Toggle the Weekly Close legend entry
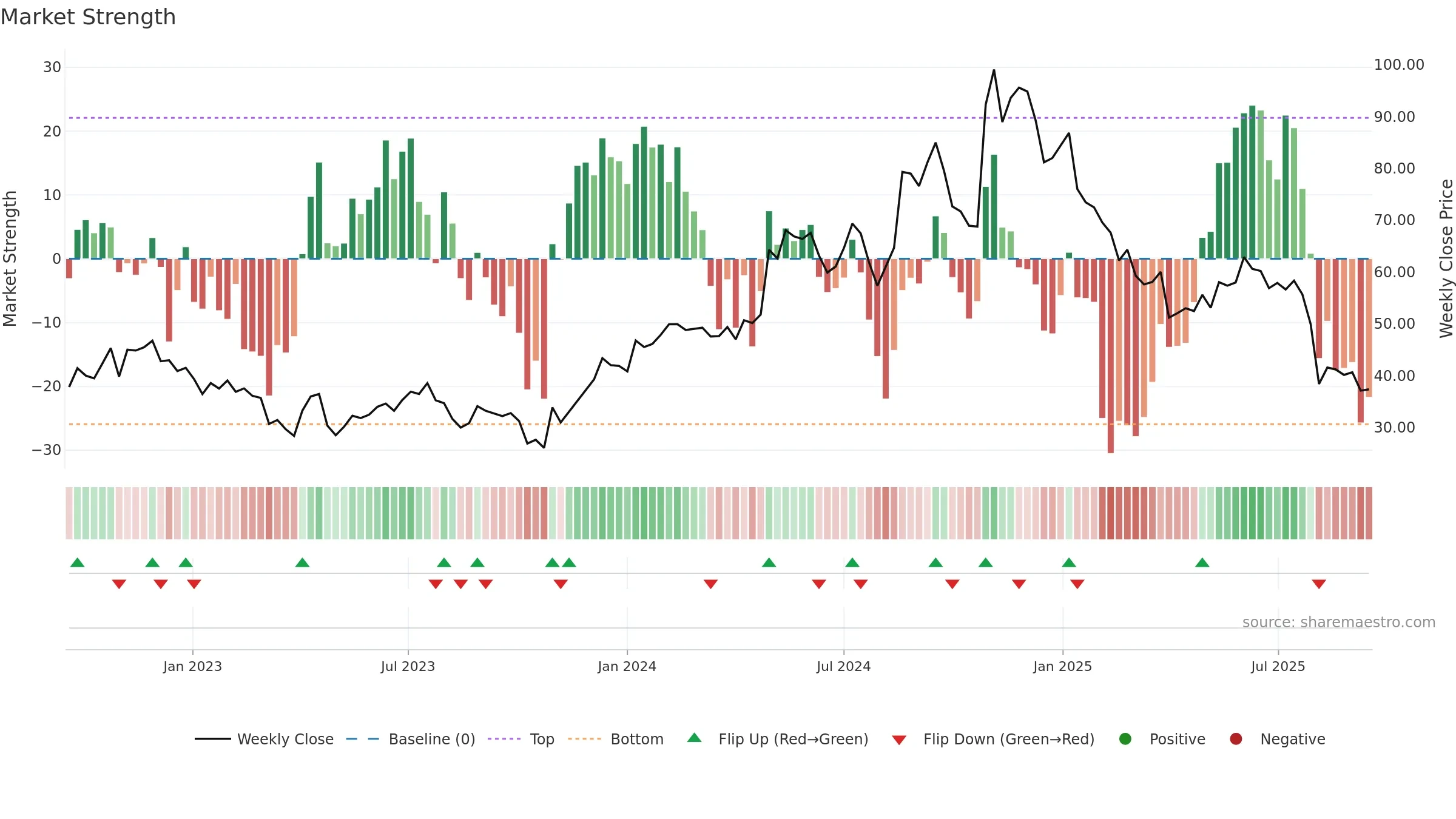 [264, 739]
